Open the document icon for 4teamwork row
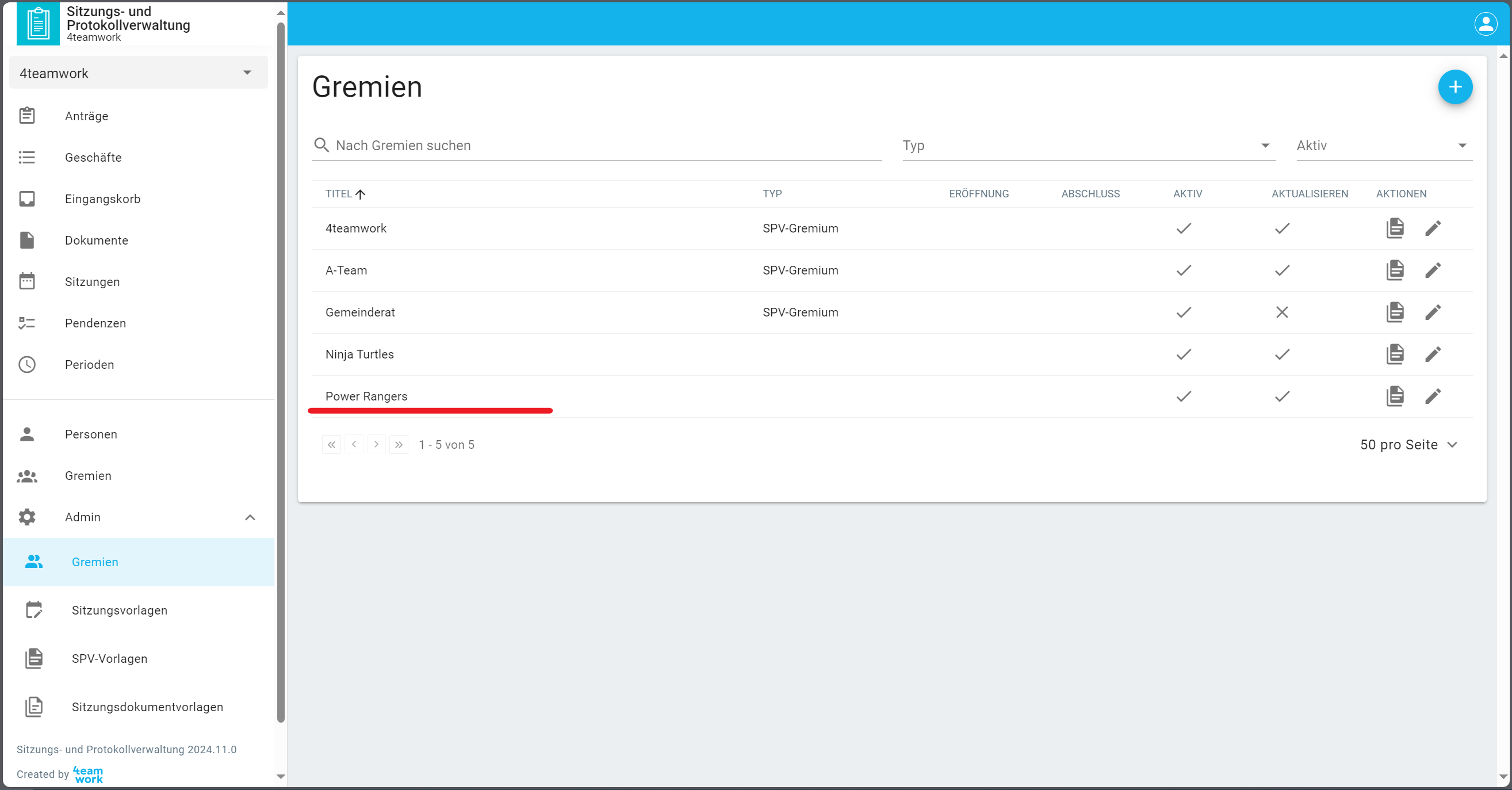 coord(1395,228)
